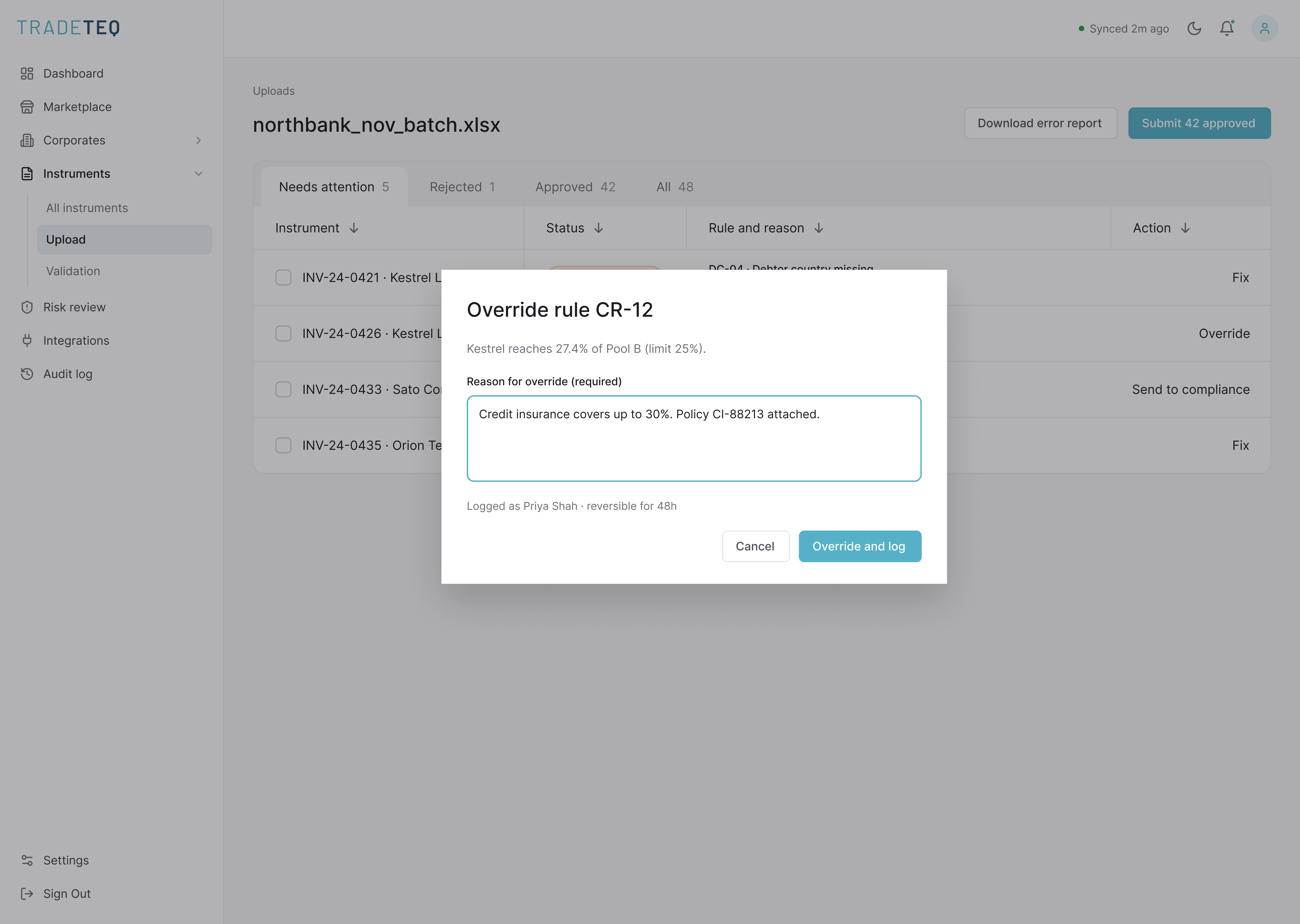Sort by the Action column arrow
The height and width of the screenshot is (924, 1300).
point(1186,228)
